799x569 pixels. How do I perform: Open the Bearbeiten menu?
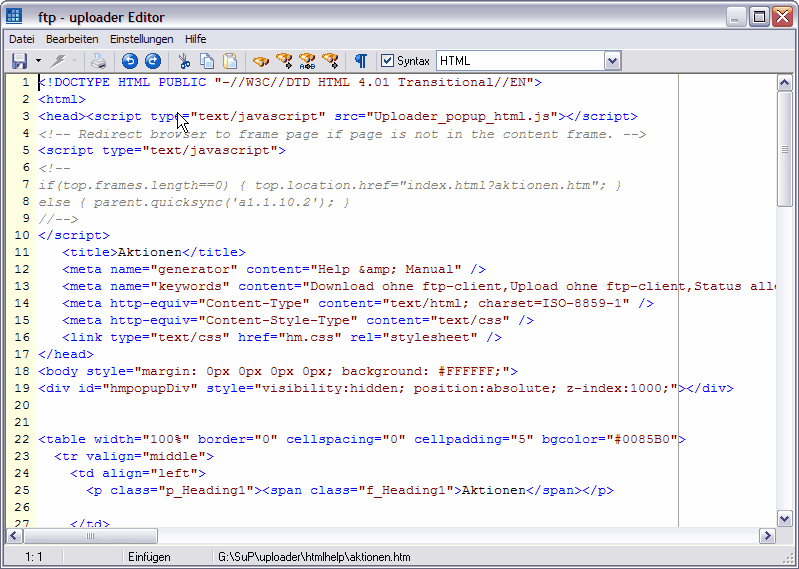(72, 38)
